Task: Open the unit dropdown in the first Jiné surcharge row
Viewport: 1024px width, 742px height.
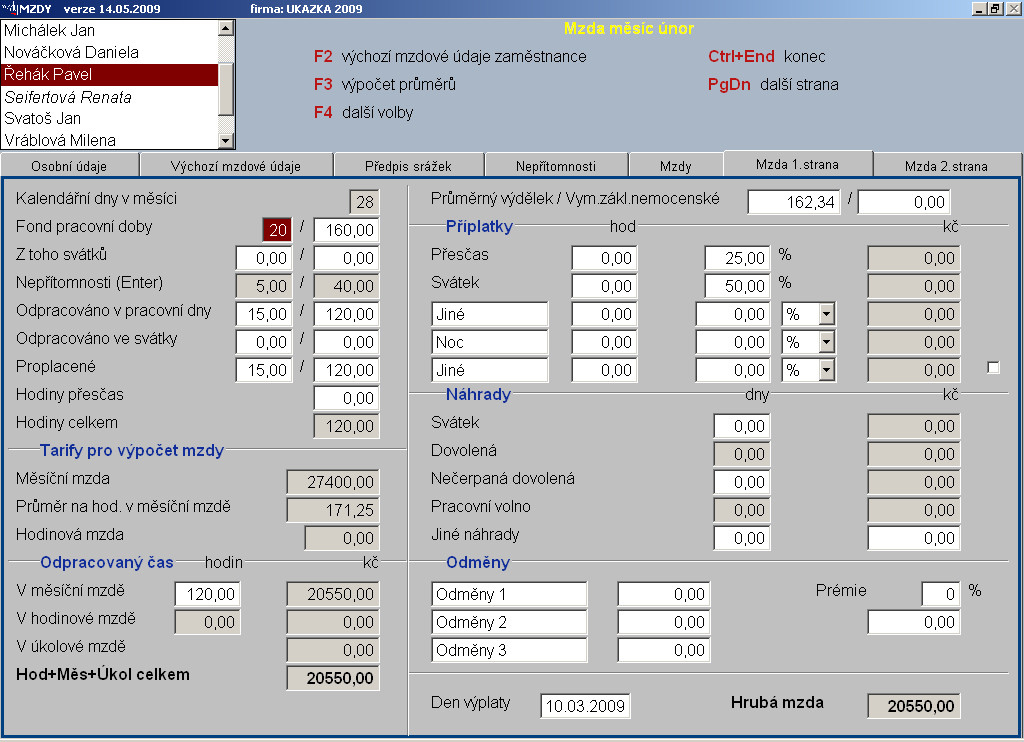Action: [826, 314]
